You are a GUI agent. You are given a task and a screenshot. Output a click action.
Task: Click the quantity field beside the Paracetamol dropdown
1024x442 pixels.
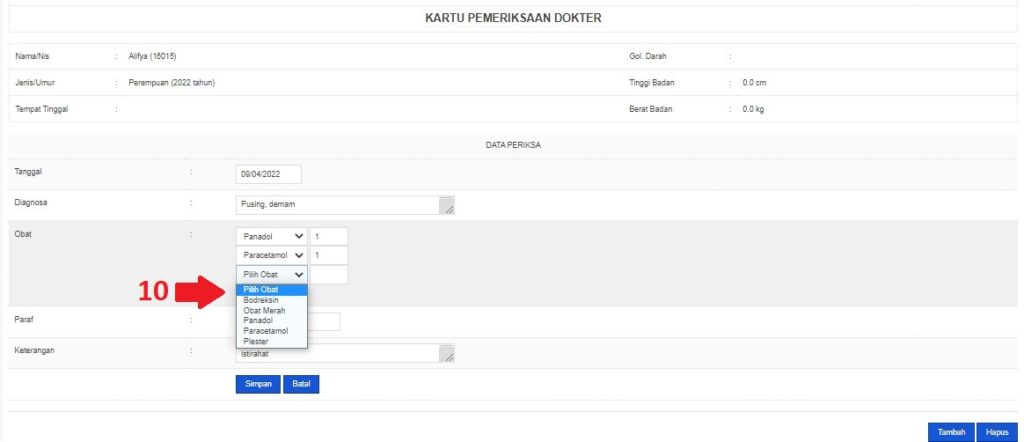[329, 256]
